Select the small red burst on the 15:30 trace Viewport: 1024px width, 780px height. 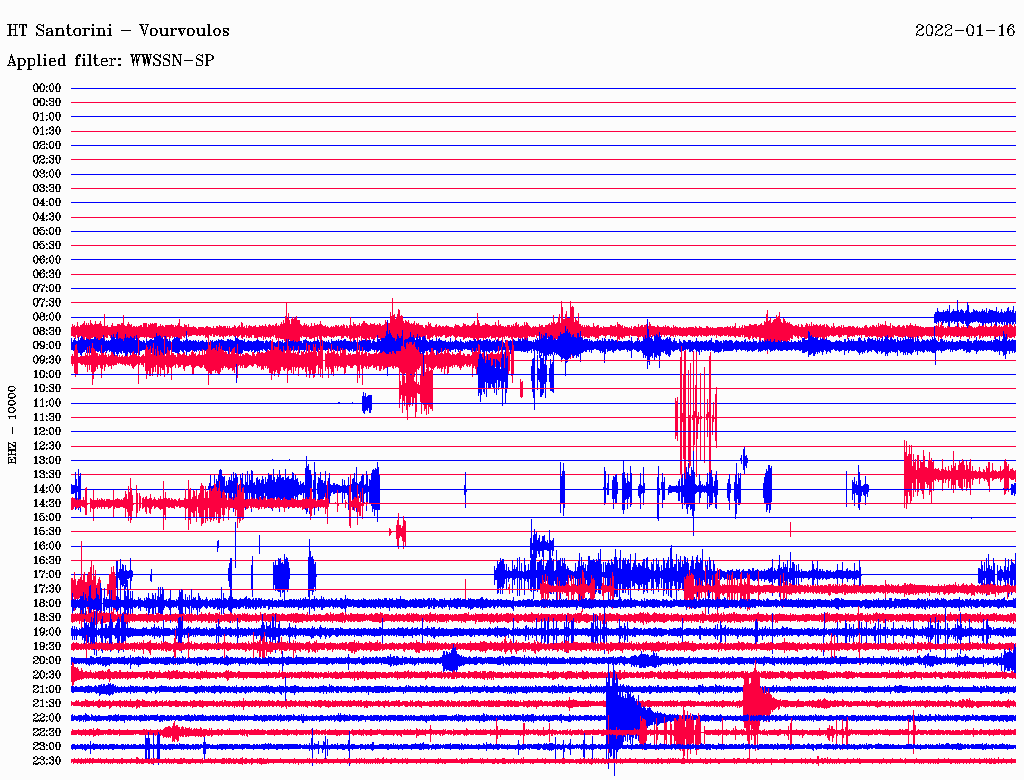[400, 531]
